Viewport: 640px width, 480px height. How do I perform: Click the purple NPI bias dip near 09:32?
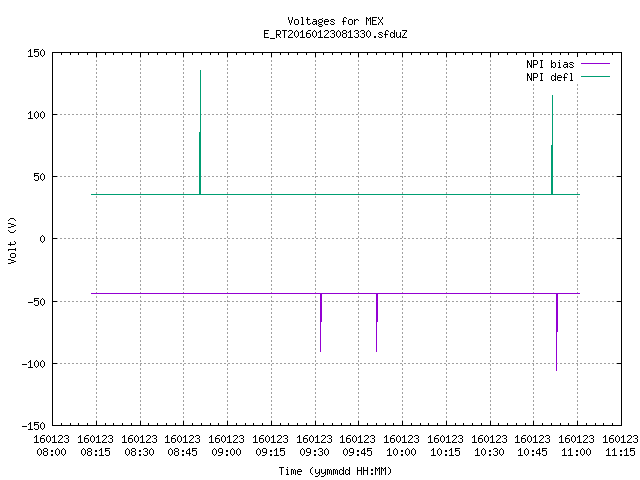(321, 322)
